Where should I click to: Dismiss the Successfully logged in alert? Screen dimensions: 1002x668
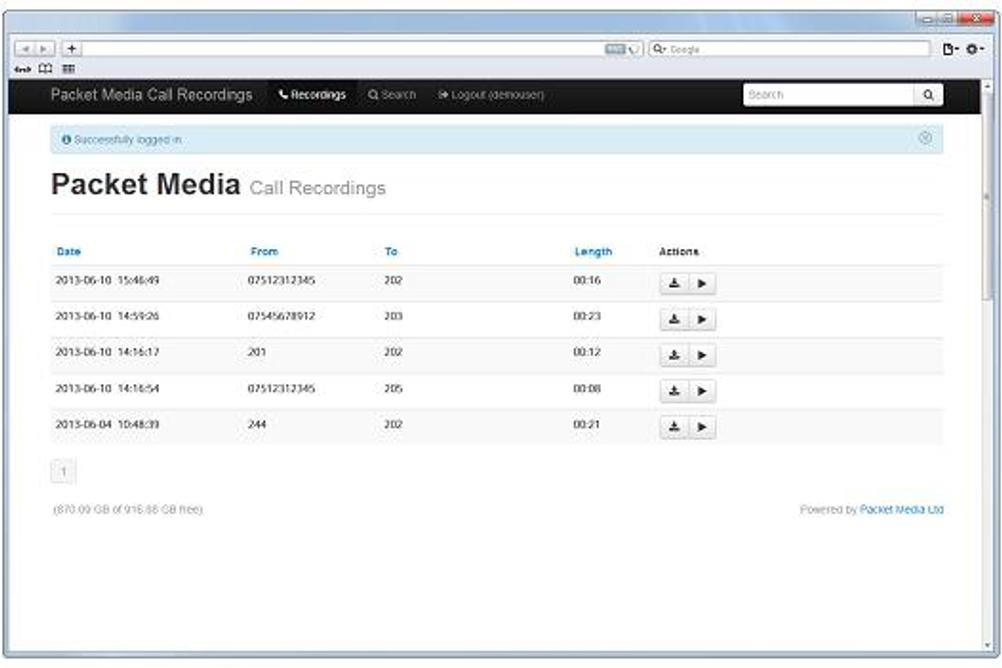point(925,138)
